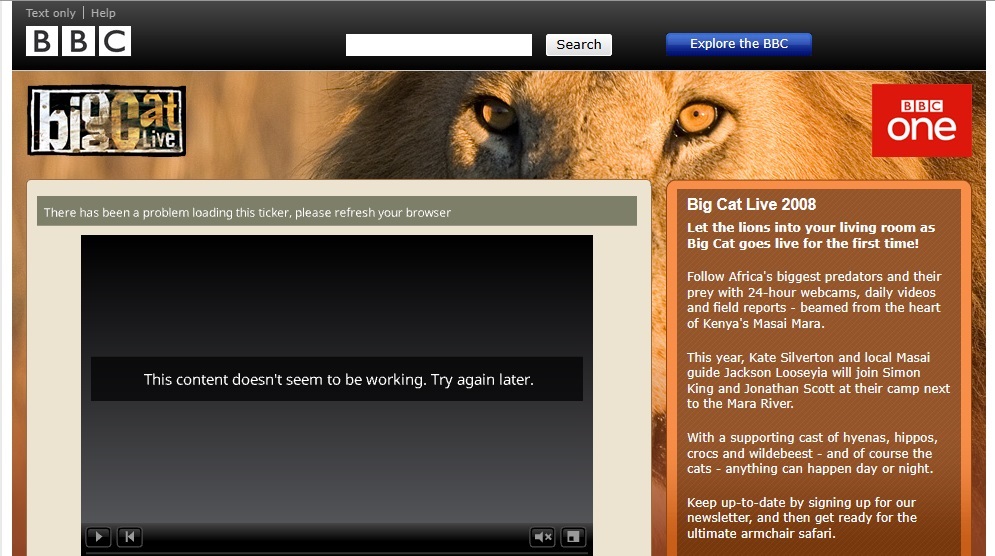Expand the Explore the BBC menu
This screenshot has height=556, width=995.
[738, 44]
